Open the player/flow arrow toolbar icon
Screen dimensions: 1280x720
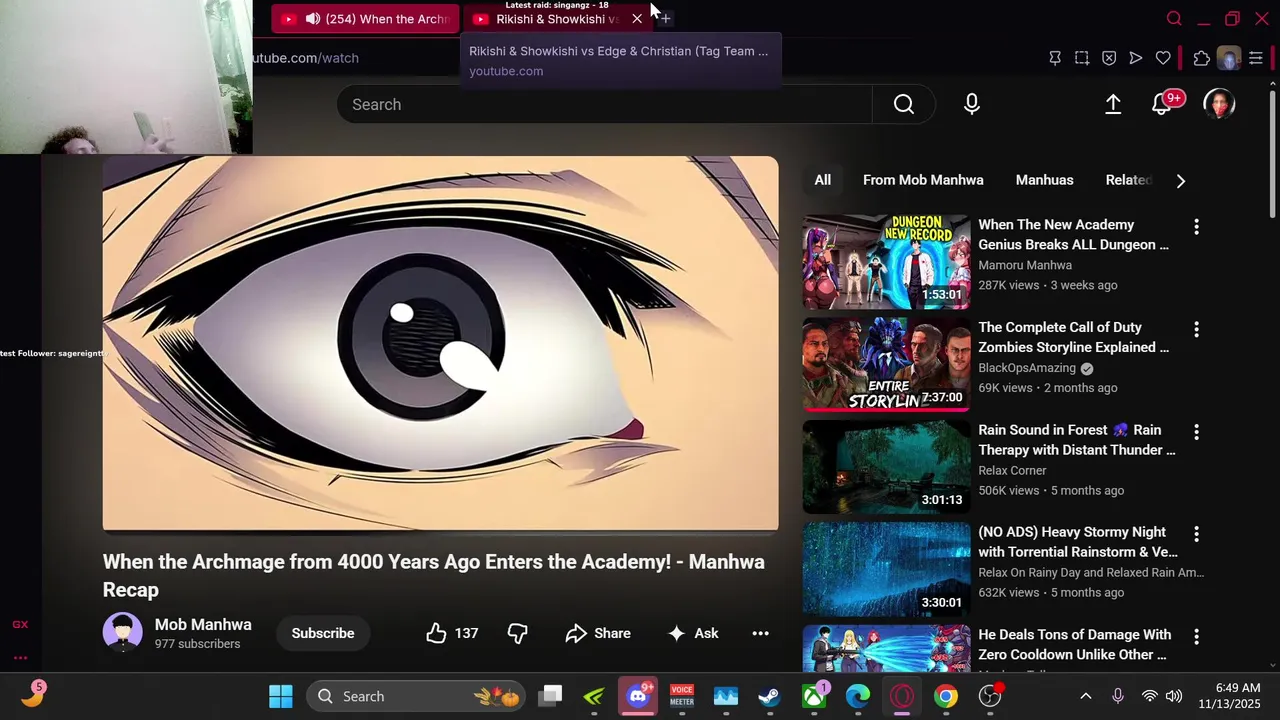1136,58
